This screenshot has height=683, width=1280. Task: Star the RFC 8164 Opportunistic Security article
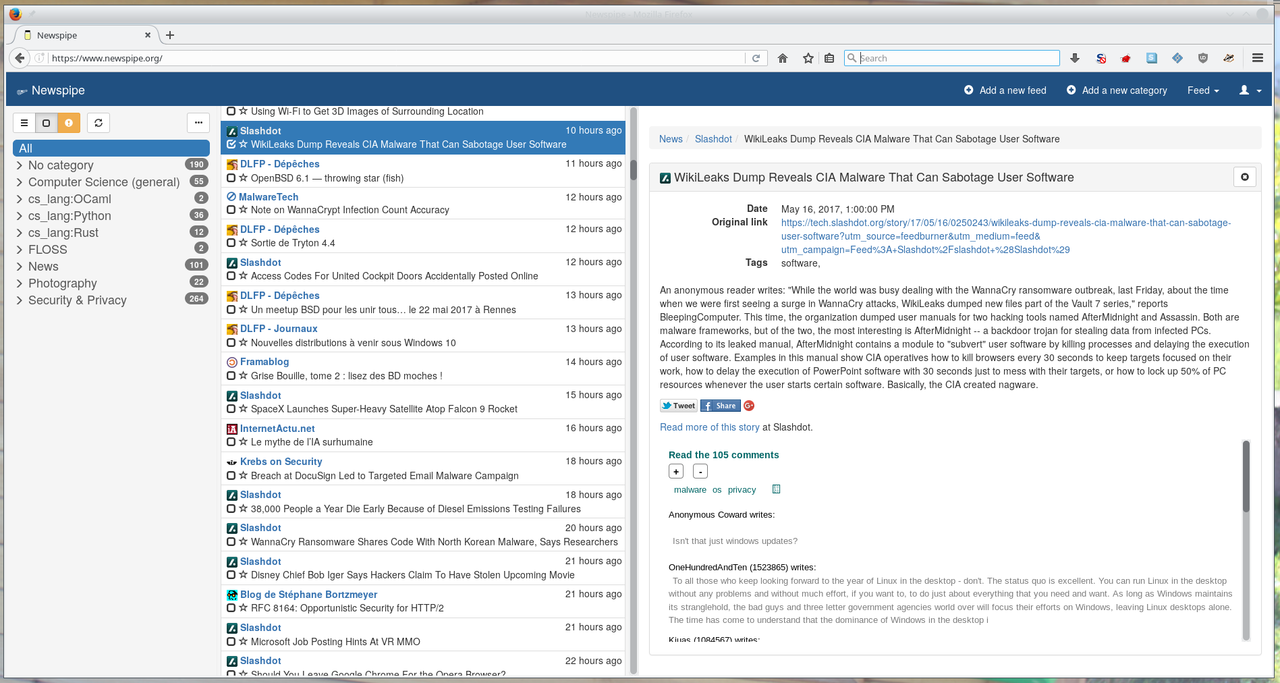(x=243, y=608)
